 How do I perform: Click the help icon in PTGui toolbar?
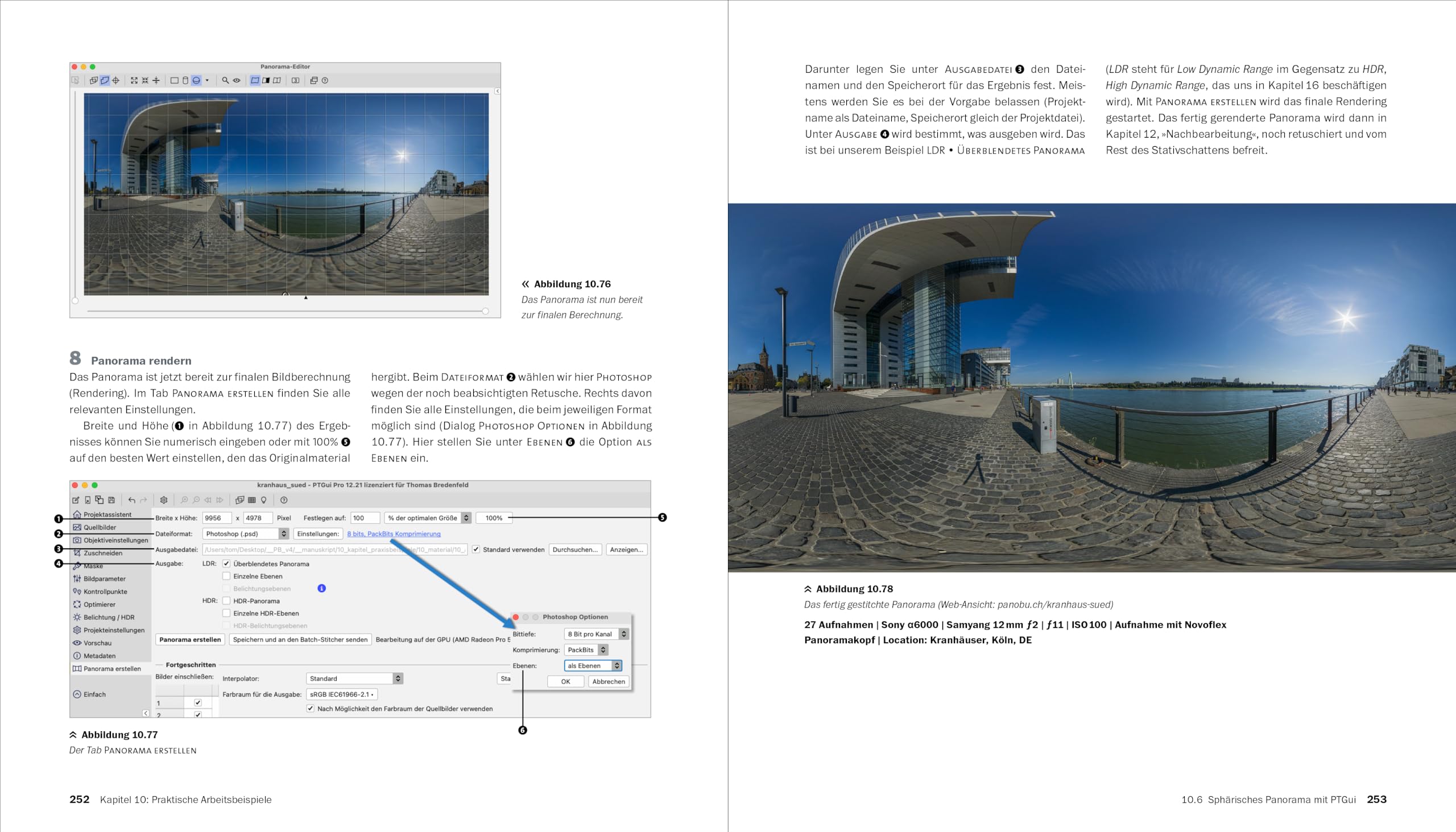283,500
